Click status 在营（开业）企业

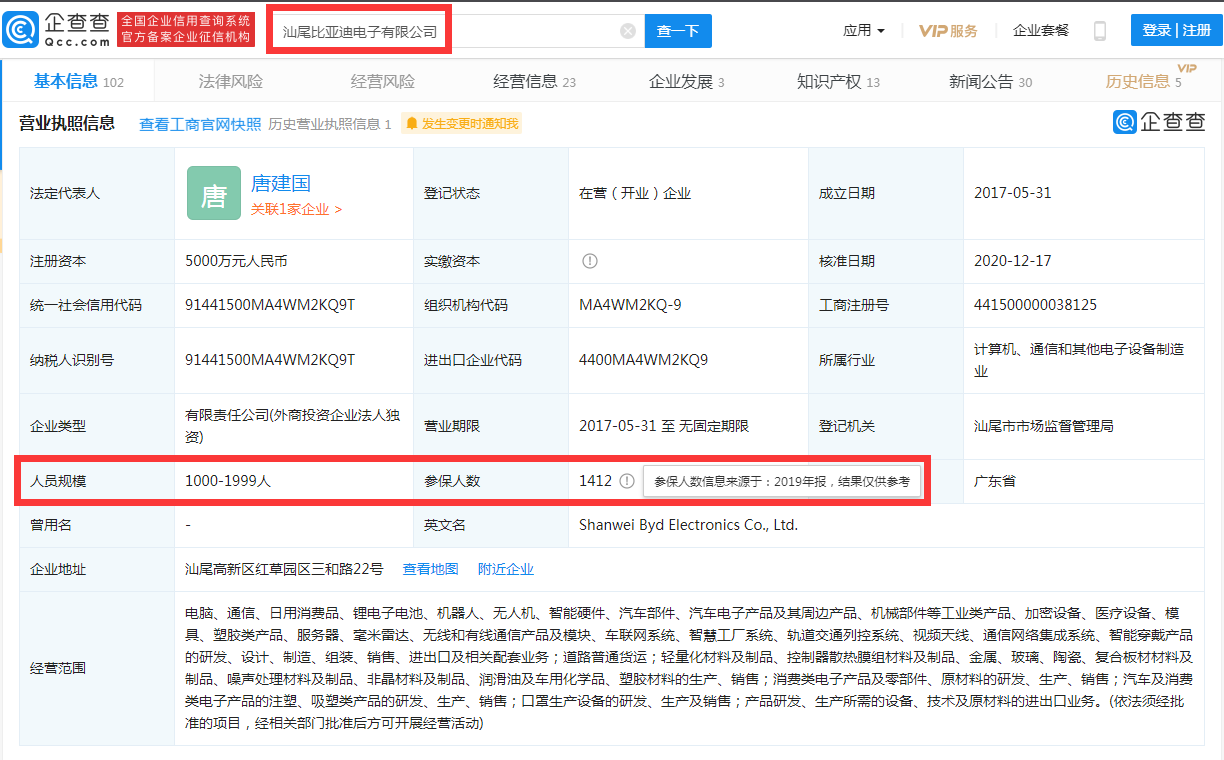click(x=635, y=193)
